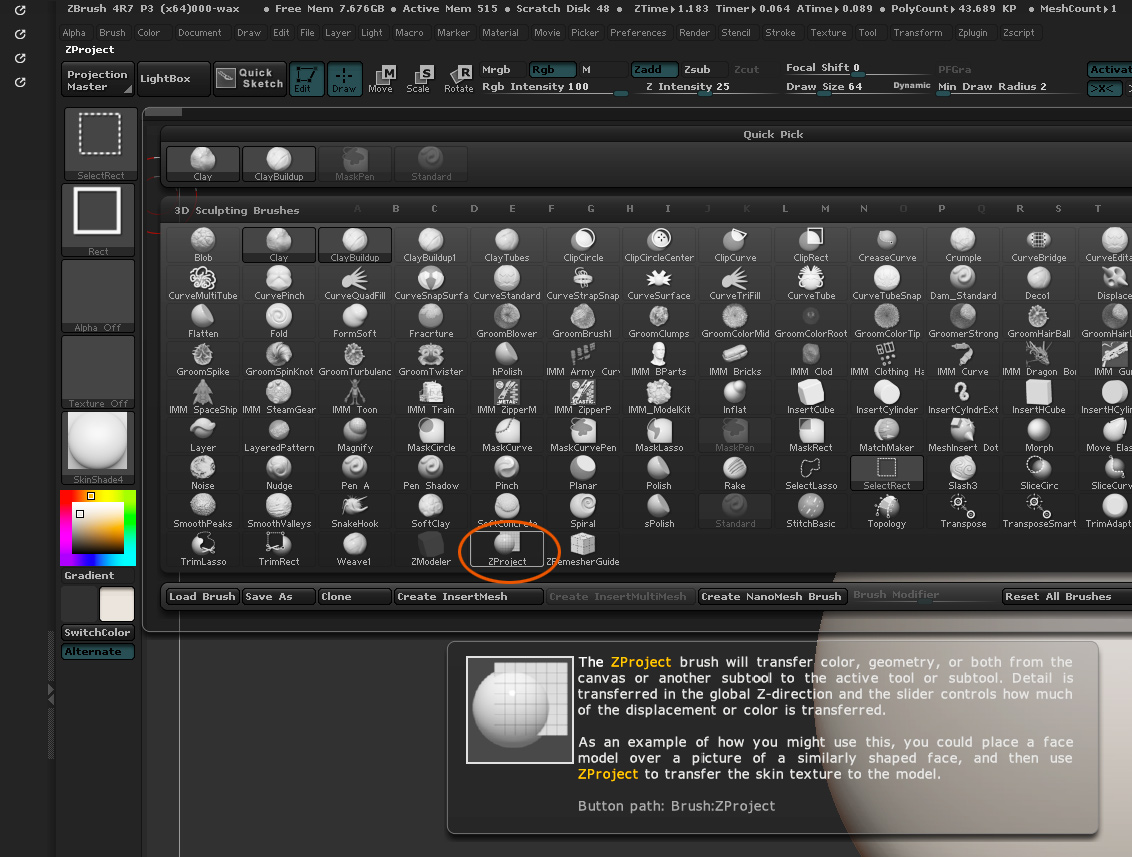The height and width of the screenshot is (857, 1132).
Task: Toggle Draw mode
Action: 344,79
